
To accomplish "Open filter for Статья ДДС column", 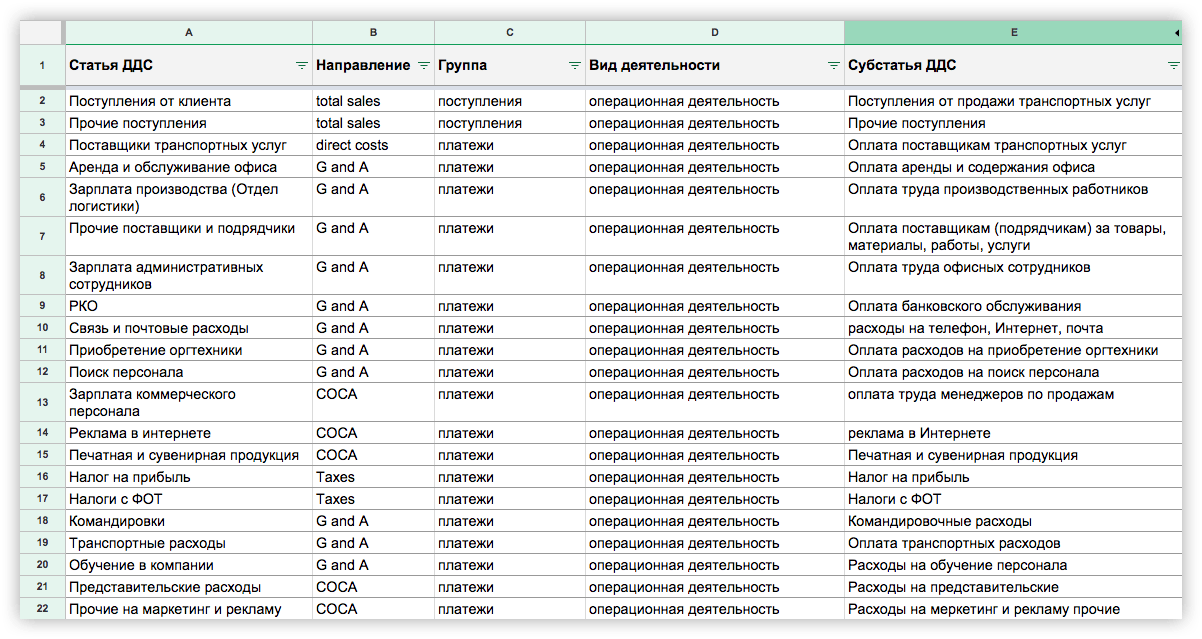I will pos(301,66).
